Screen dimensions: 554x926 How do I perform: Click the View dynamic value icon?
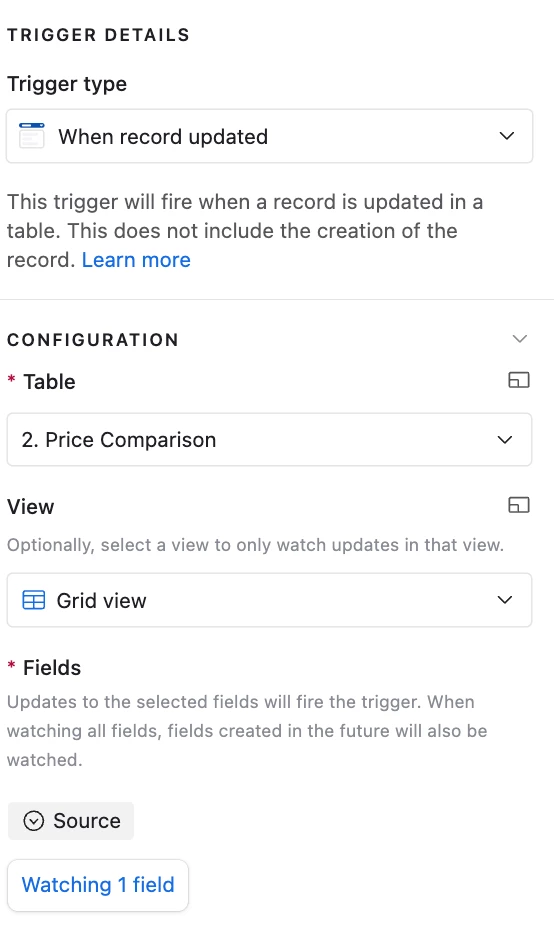tap(519, 505)
